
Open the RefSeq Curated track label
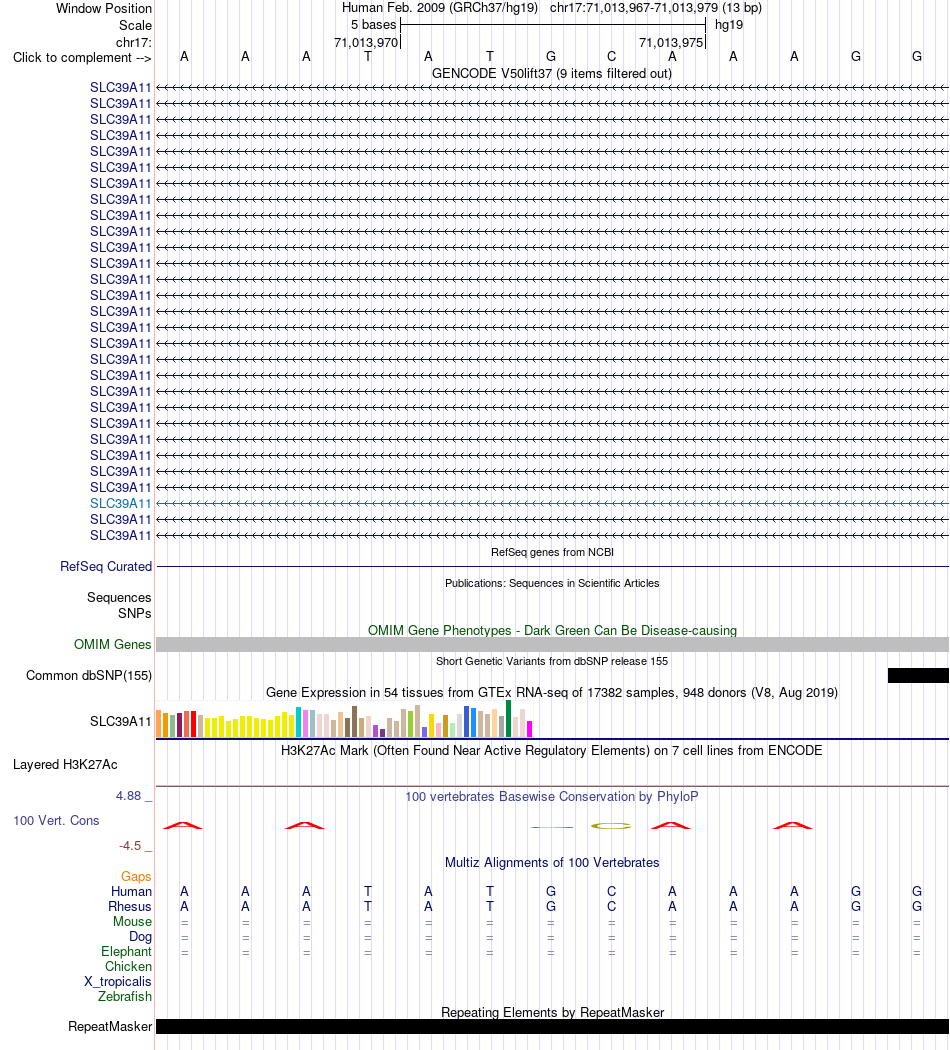pyautogui.click(x=106, y=567)
